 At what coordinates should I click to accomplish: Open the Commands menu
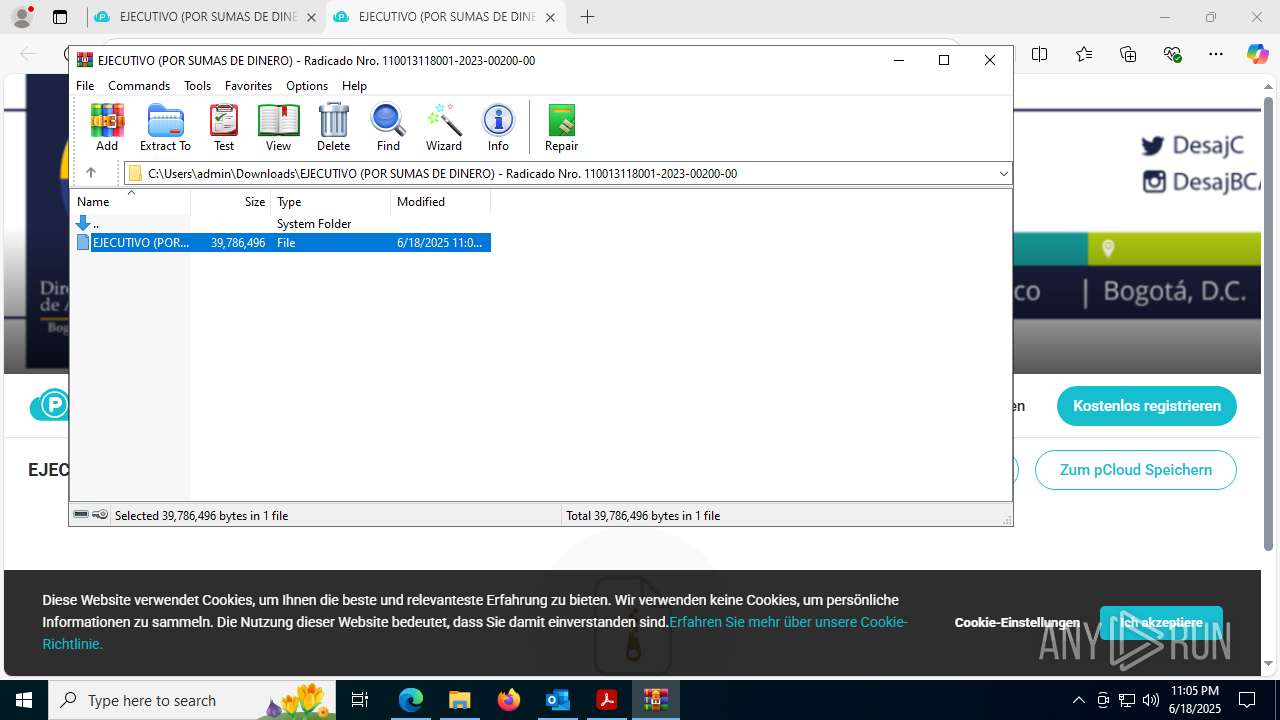[139, 86]
